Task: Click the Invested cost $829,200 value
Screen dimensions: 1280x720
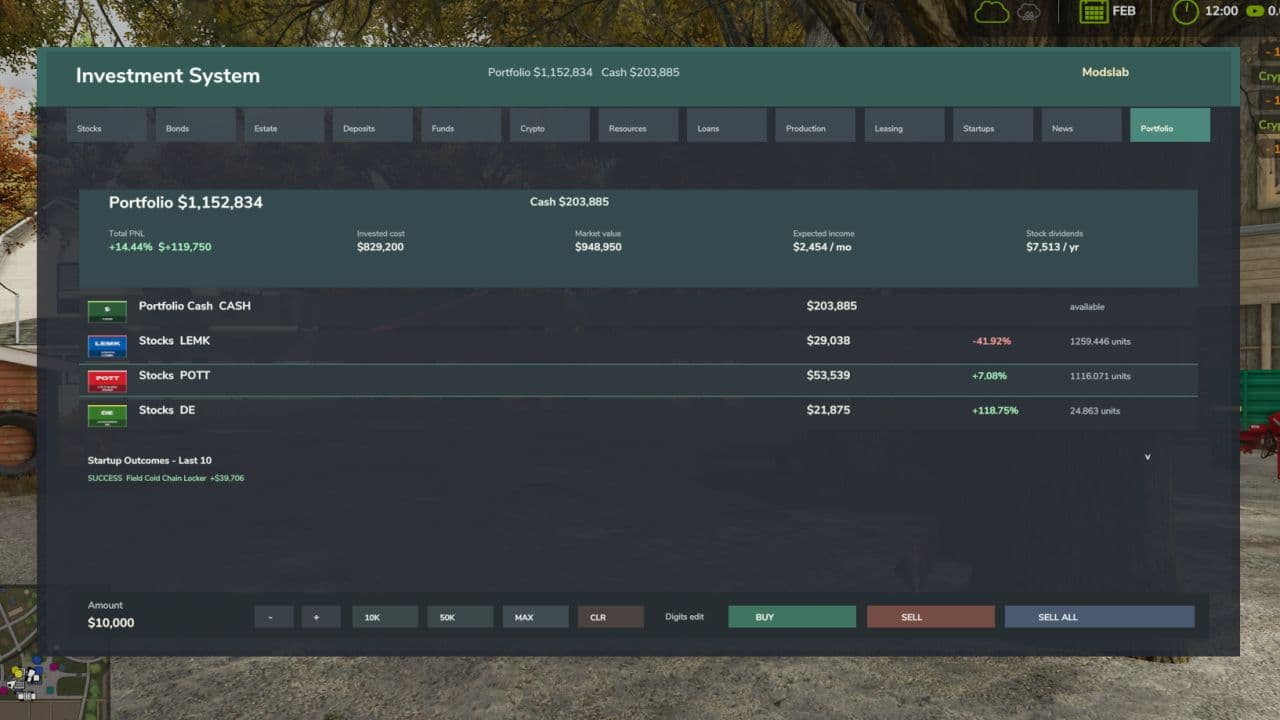Action: pos(380,247)
